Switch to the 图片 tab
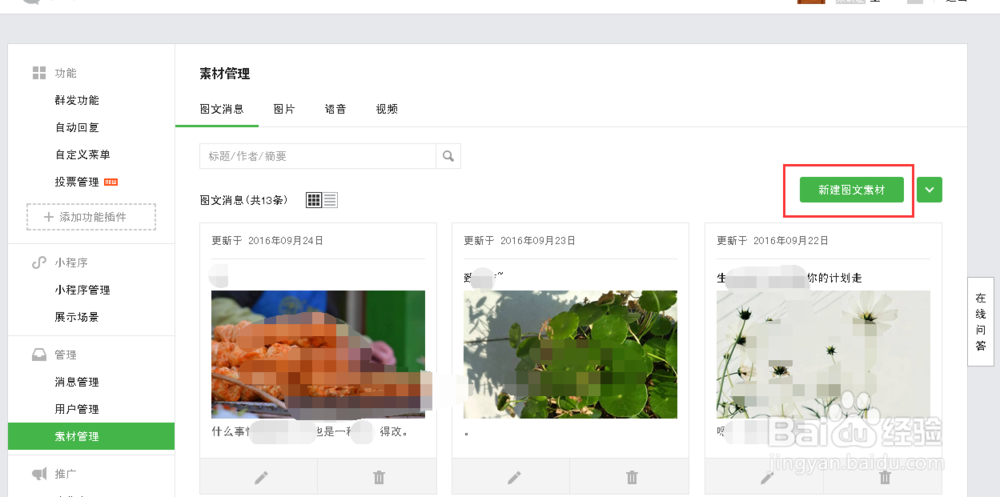Image resolution: width=1000 pixels, height=497 pixels. [284, 109]
